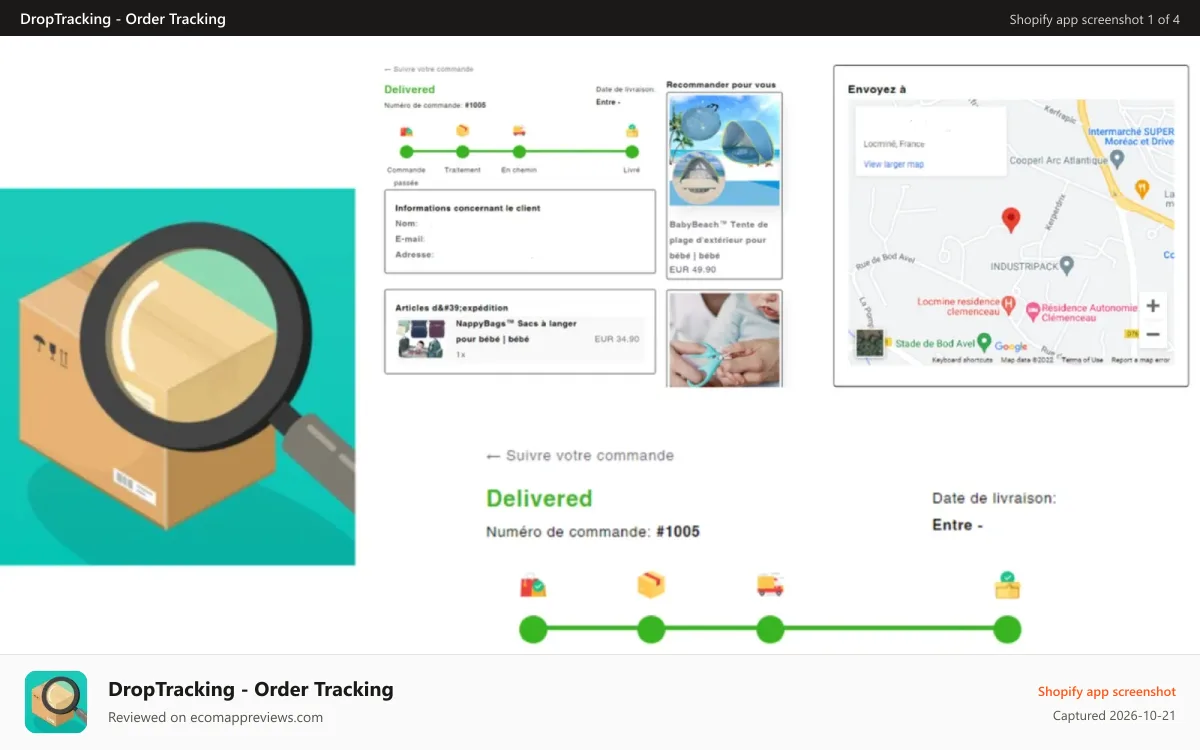
Task: Click the EUR 34.90 price
Action: (x=616, y=339)
